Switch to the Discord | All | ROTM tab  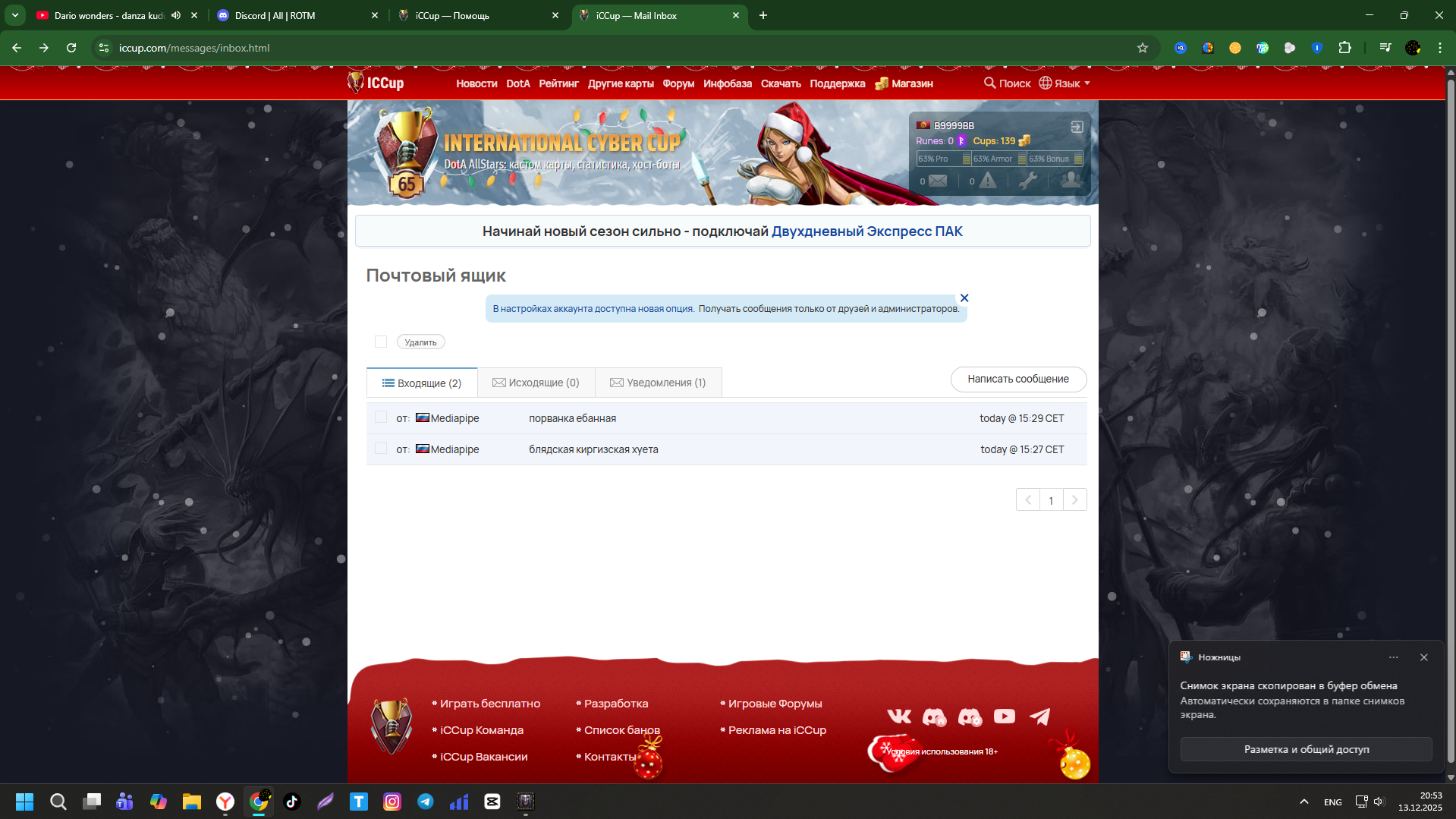pyautogui.click(x=297, y=15)
